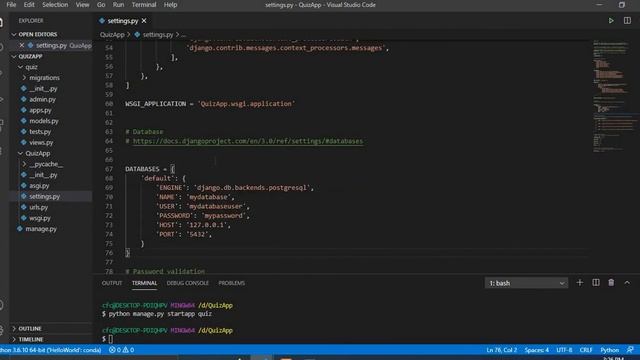The image size is (640, 360).
Task: Run the Python file with the play icon
Action: [611, 20]
